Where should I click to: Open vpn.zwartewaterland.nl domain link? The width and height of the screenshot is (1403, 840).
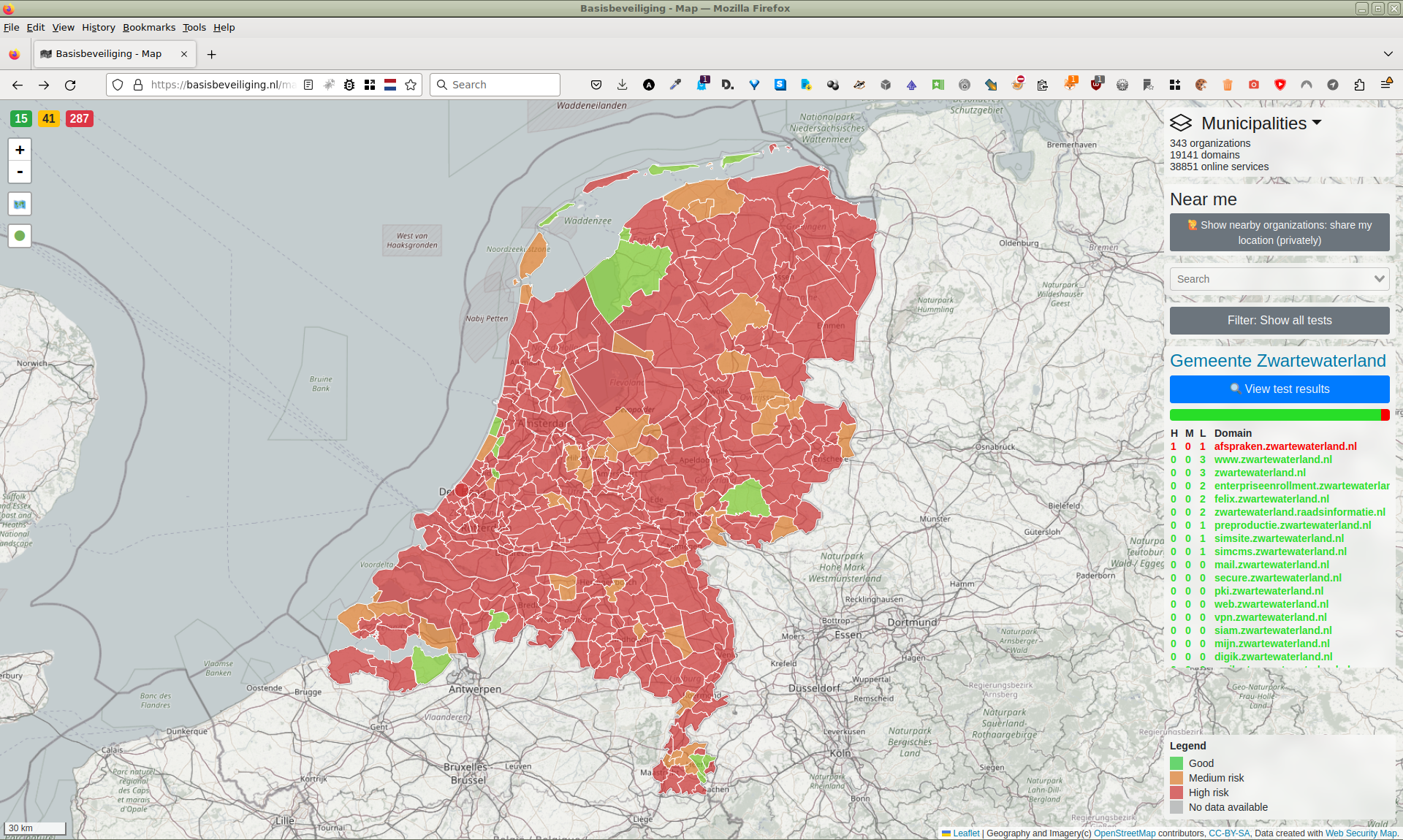tap(1271, 617)
